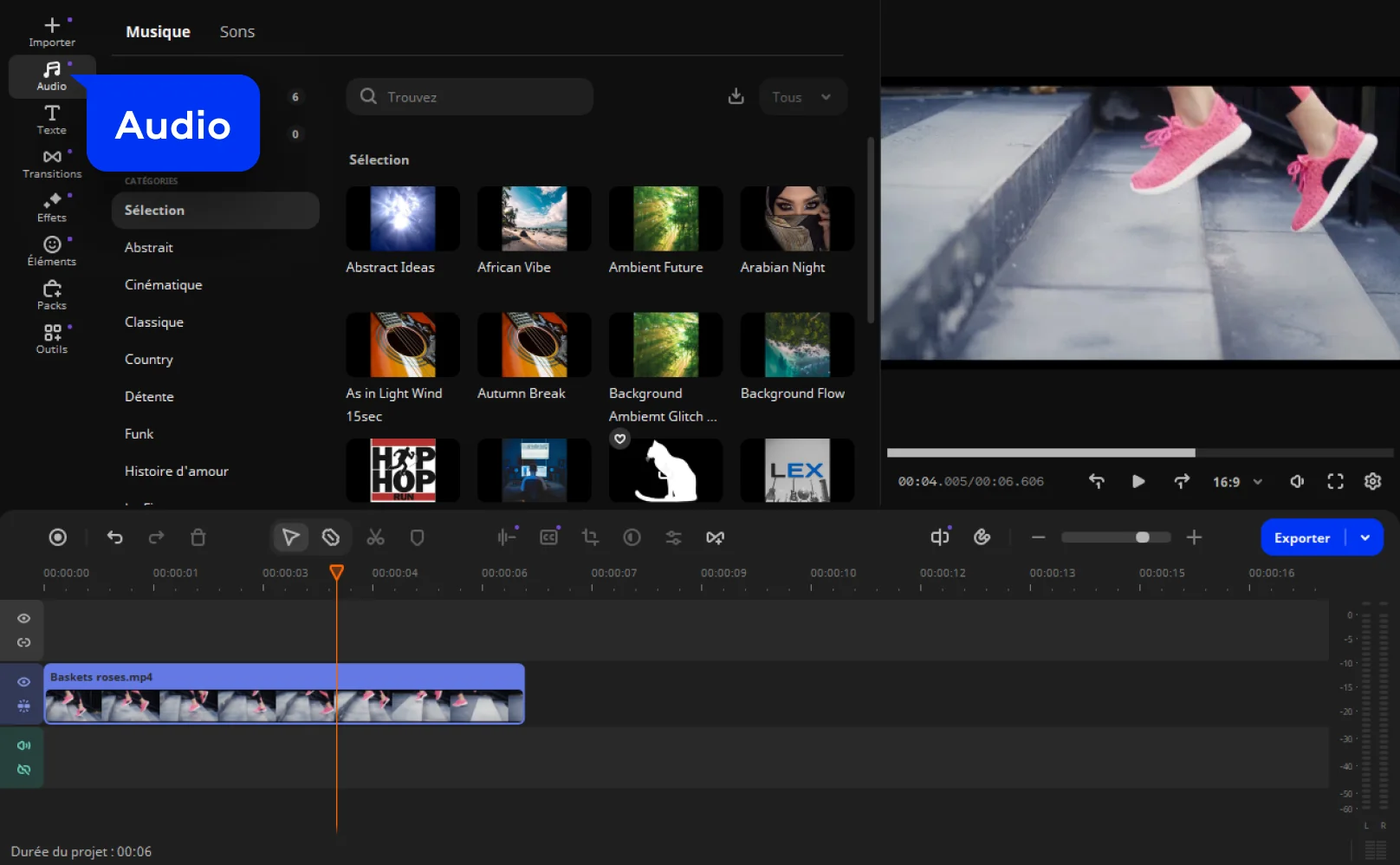Expand the Tous filter dropdown
1400x865 pixels.
coord(802,97)
